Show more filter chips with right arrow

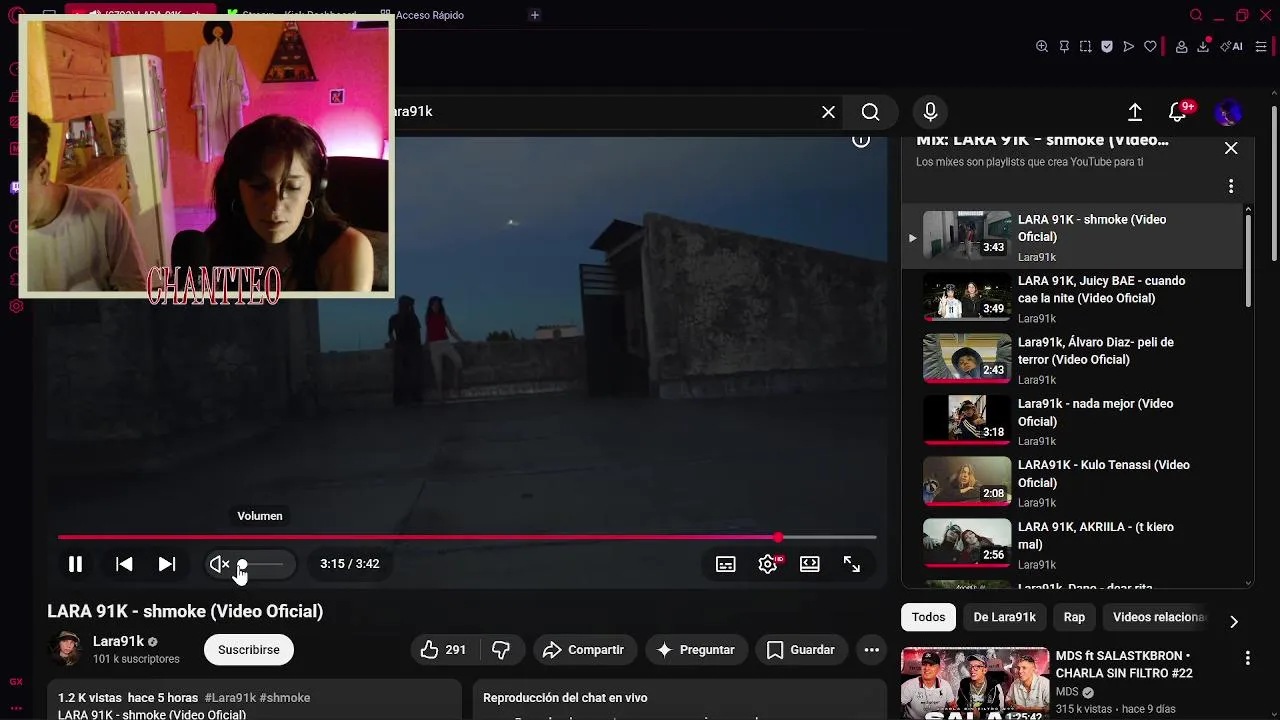click(x=1234, y=621)
